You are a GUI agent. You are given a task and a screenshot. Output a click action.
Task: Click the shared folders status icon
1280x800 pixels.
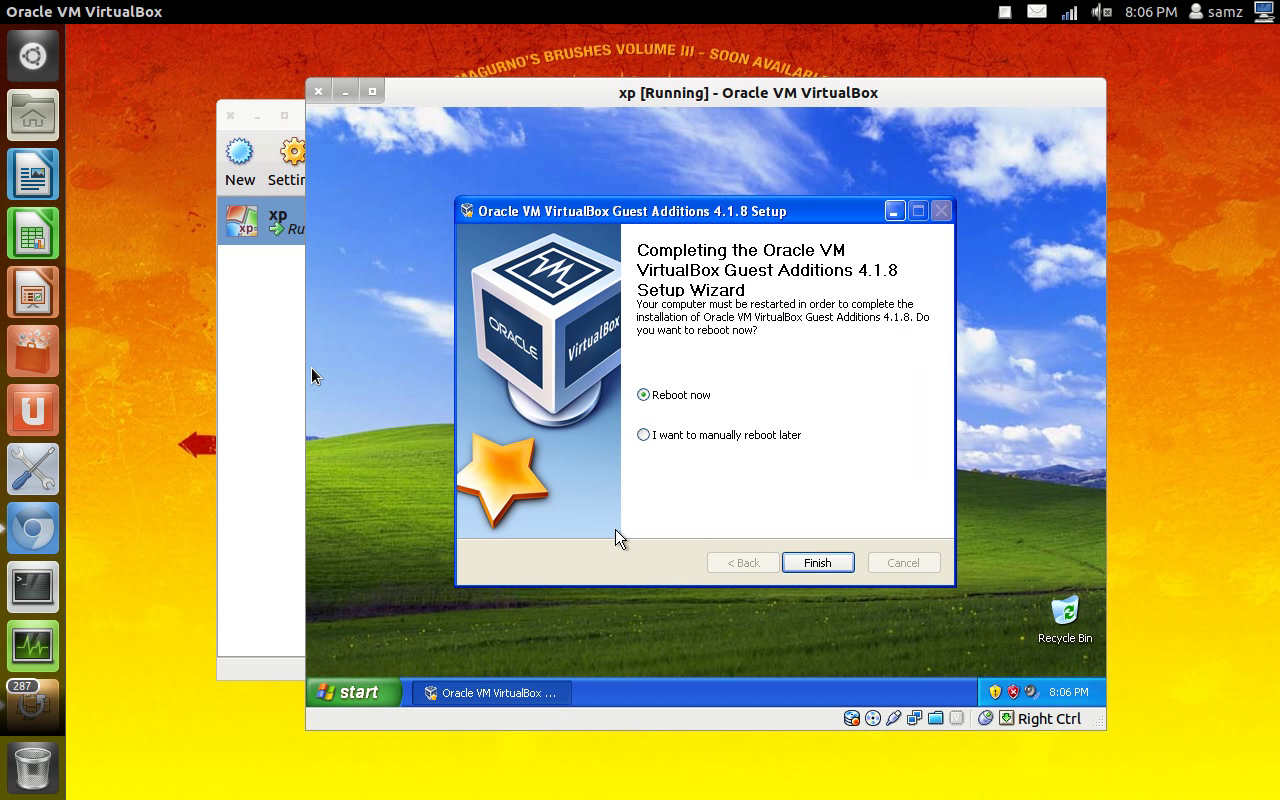coord(936,718)
